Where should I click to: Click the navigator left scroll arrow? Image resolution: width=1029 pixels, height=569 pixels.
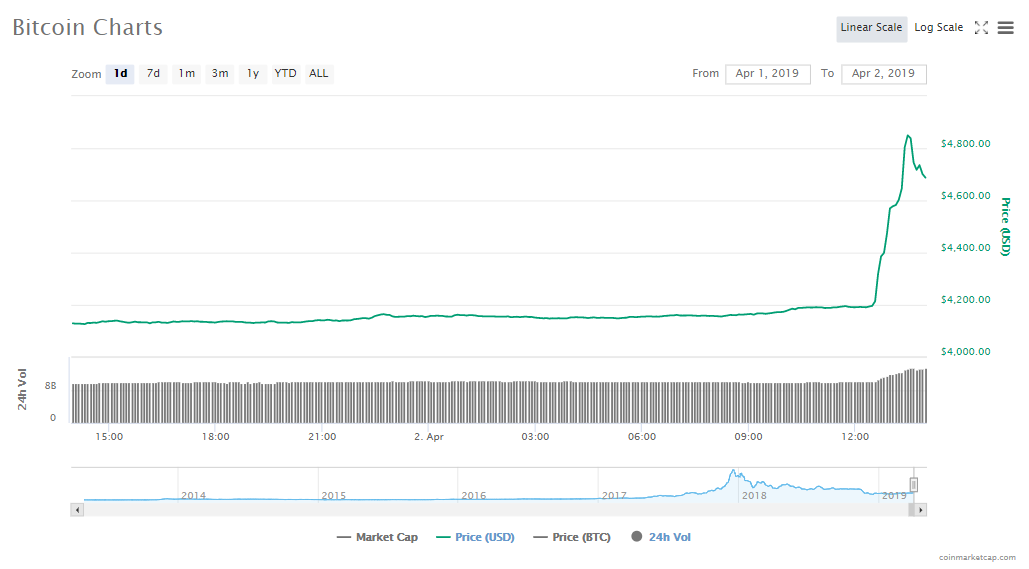click(x=76, y=510)
